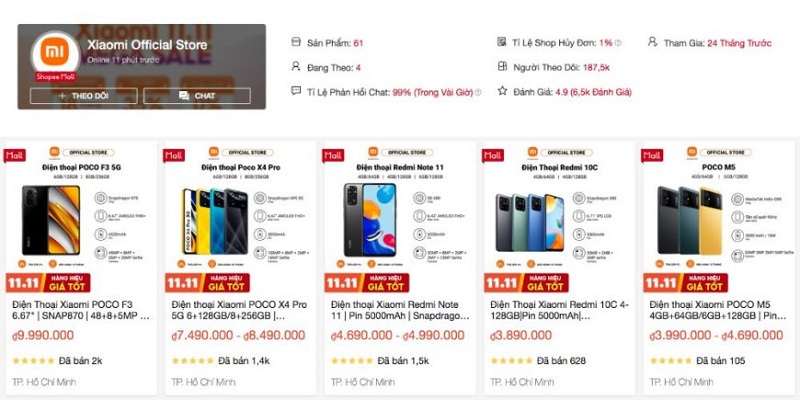The height and width of the screenshot is (400, 800).
Task: Click the help icon after Trong Vài Giờ
Action: (478, 91)
